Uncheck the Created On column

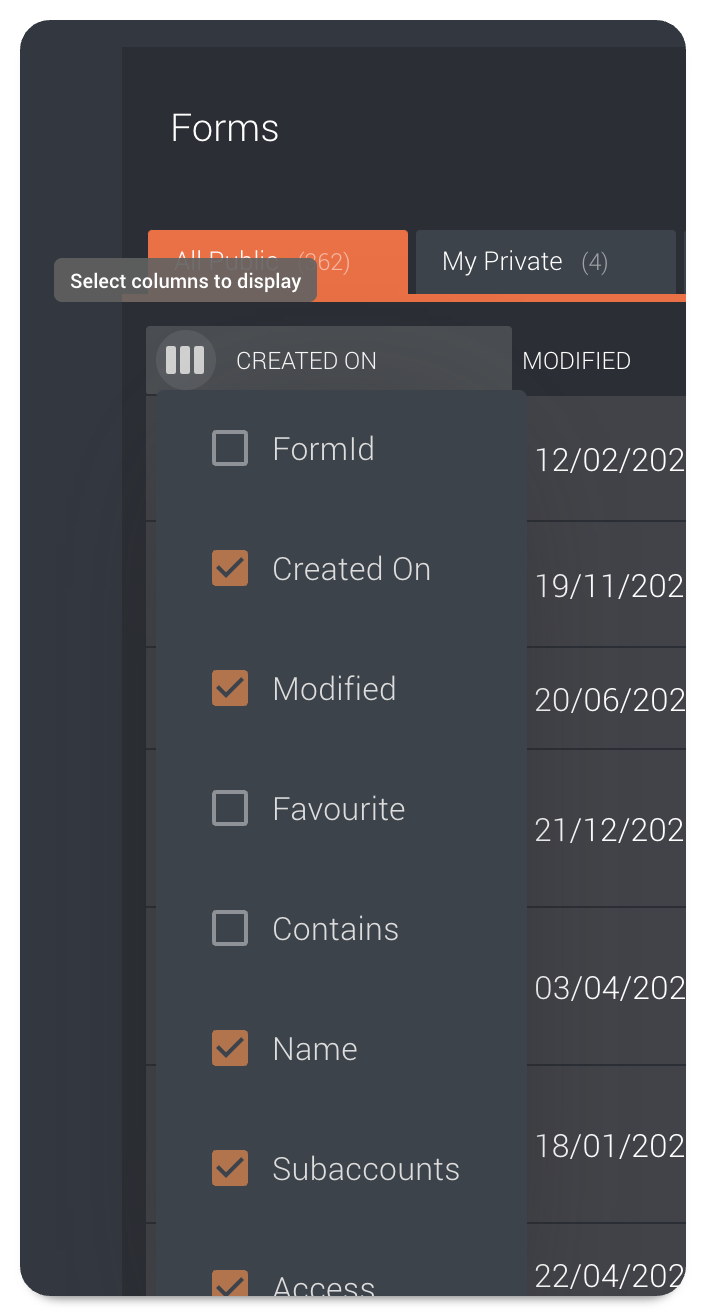[230, 569]
